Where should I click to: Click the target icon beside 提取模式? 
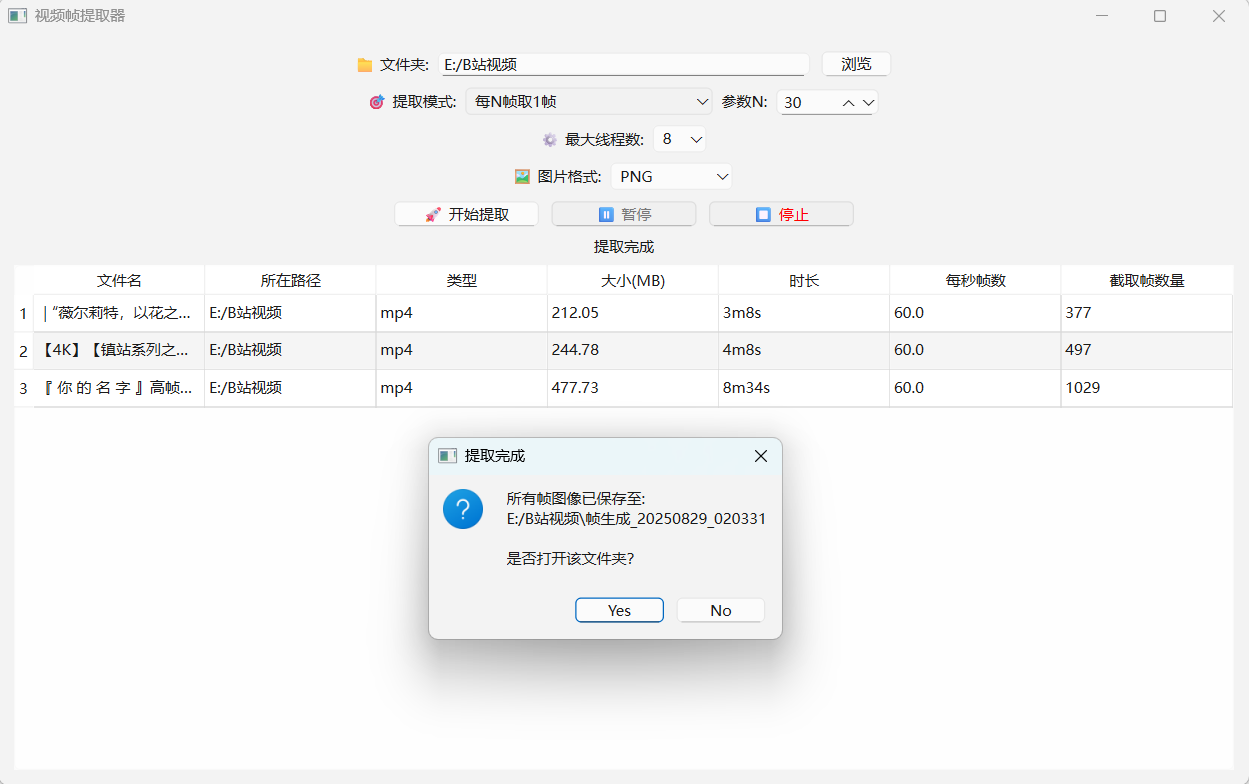(377, 102)
